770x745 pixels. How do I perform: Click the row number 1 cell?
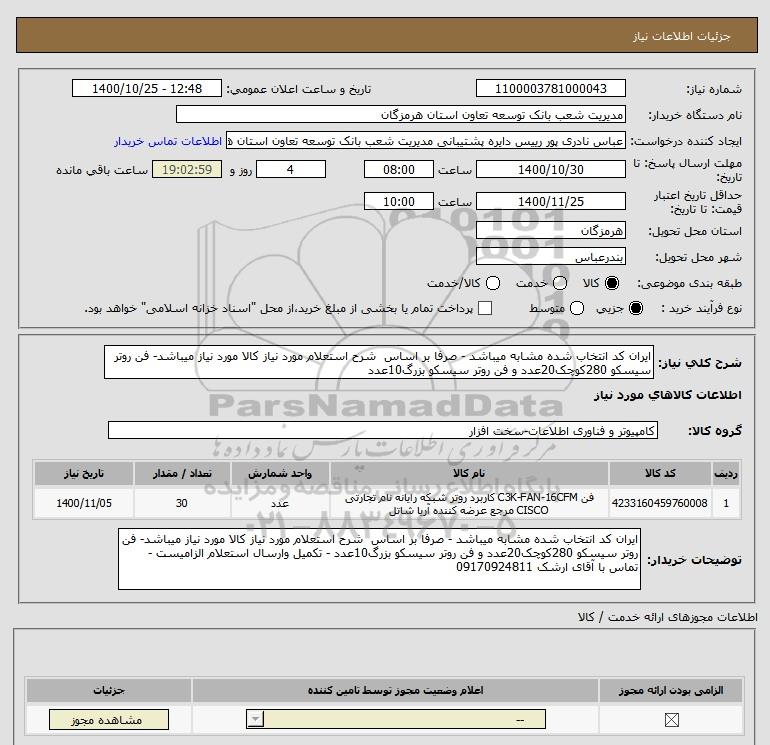click(726, 503)
